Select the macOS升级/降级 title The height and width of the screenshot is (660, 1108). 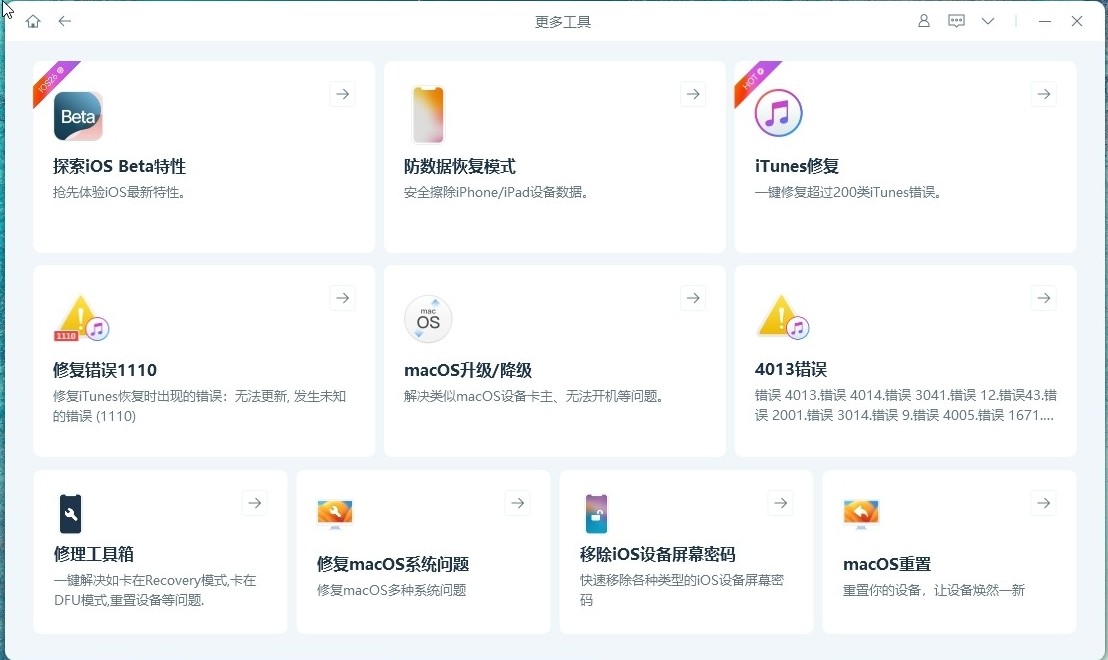468,370
